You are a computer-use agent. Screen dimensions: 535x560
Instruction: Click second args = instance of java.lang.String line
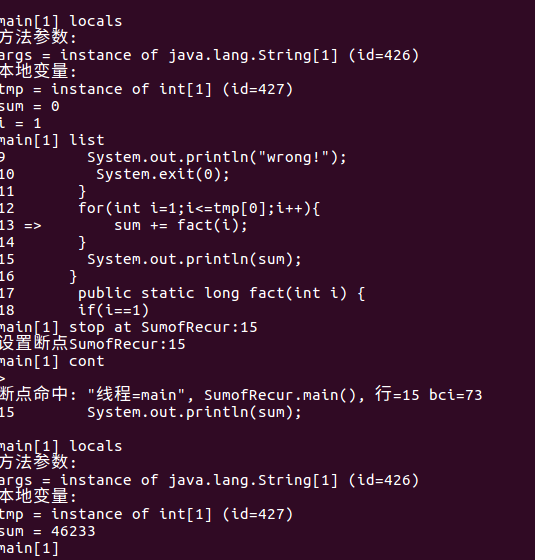209,480
